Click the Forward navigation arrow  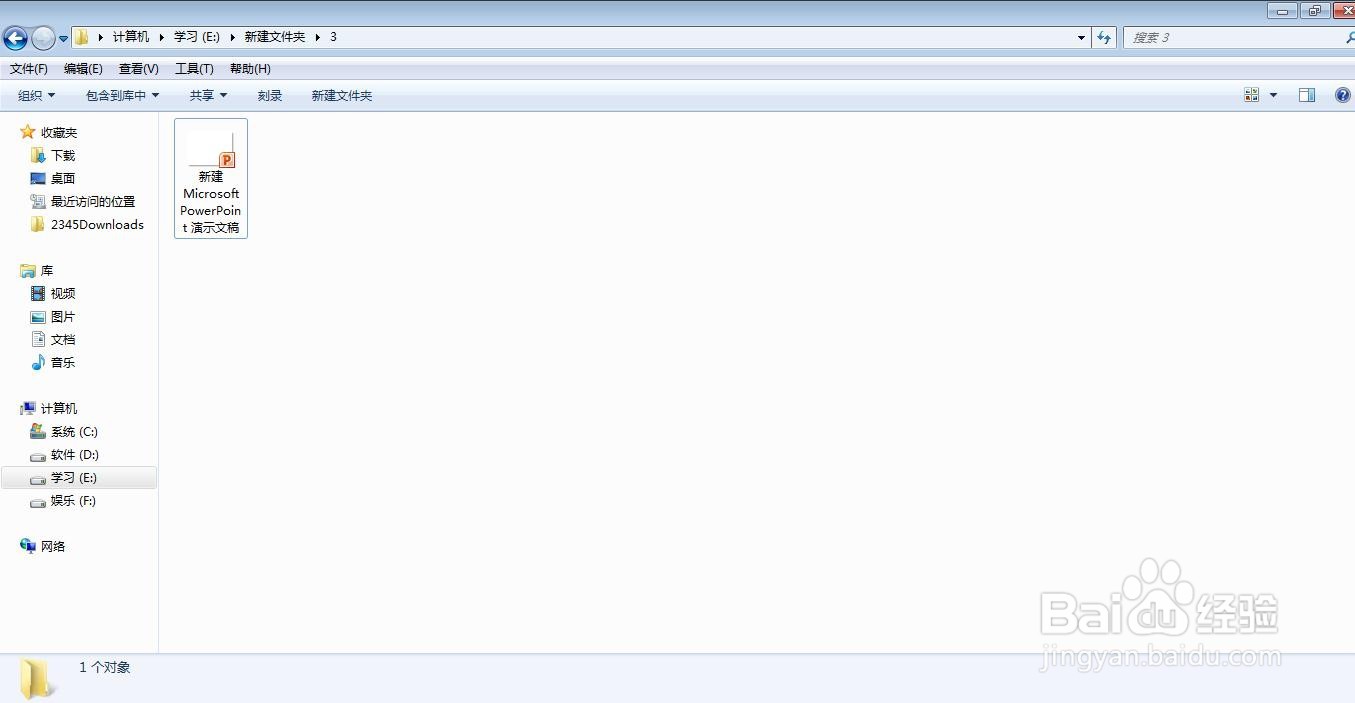[x=43, y=38]
